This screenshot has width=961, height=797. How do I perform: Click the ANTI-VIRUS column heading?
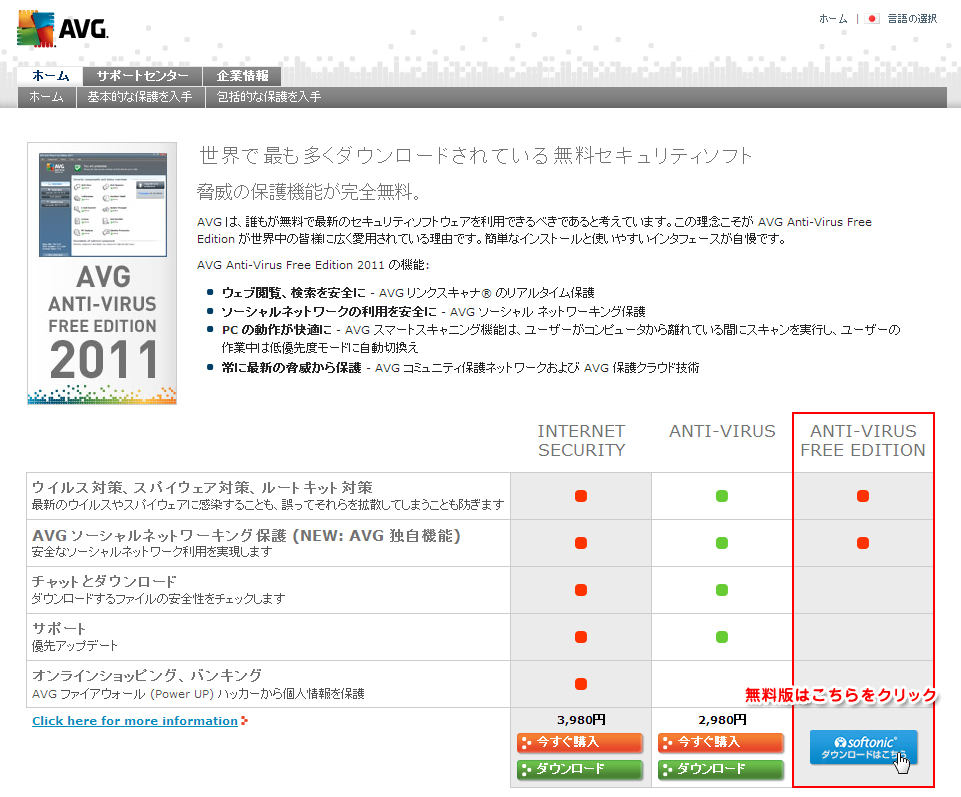coord(722,432)
